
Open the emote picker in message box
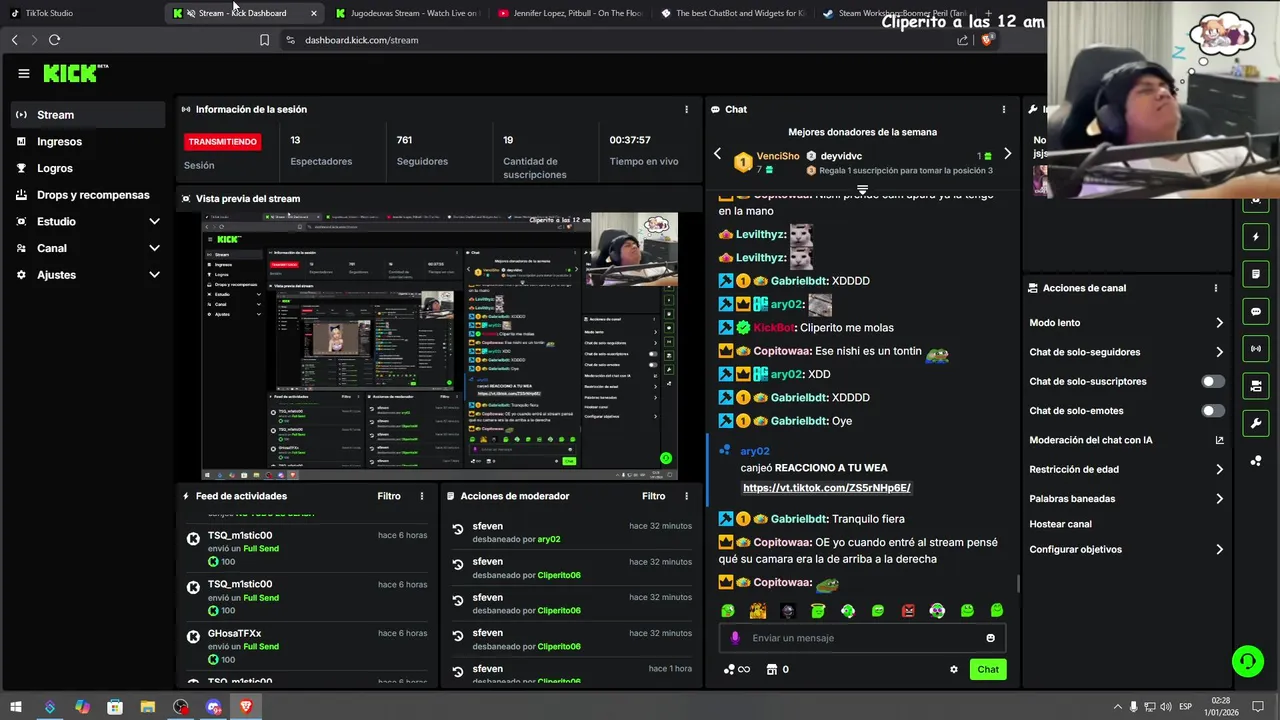pos(991,638)
